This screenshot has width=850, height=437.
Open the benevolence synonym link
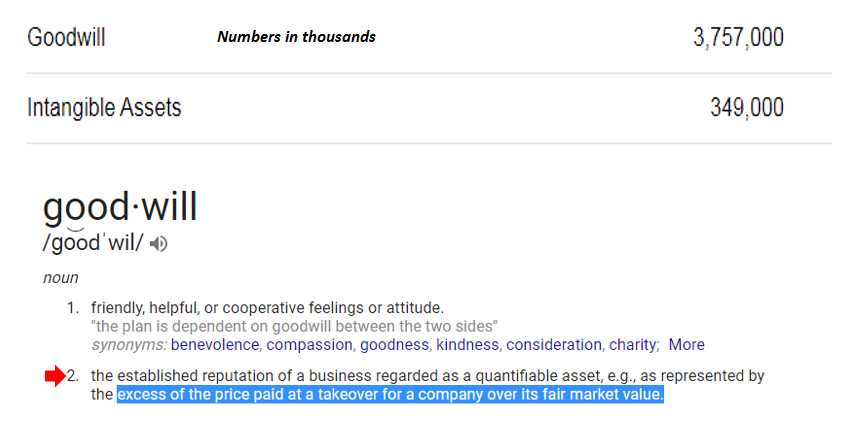pos(215,345)
